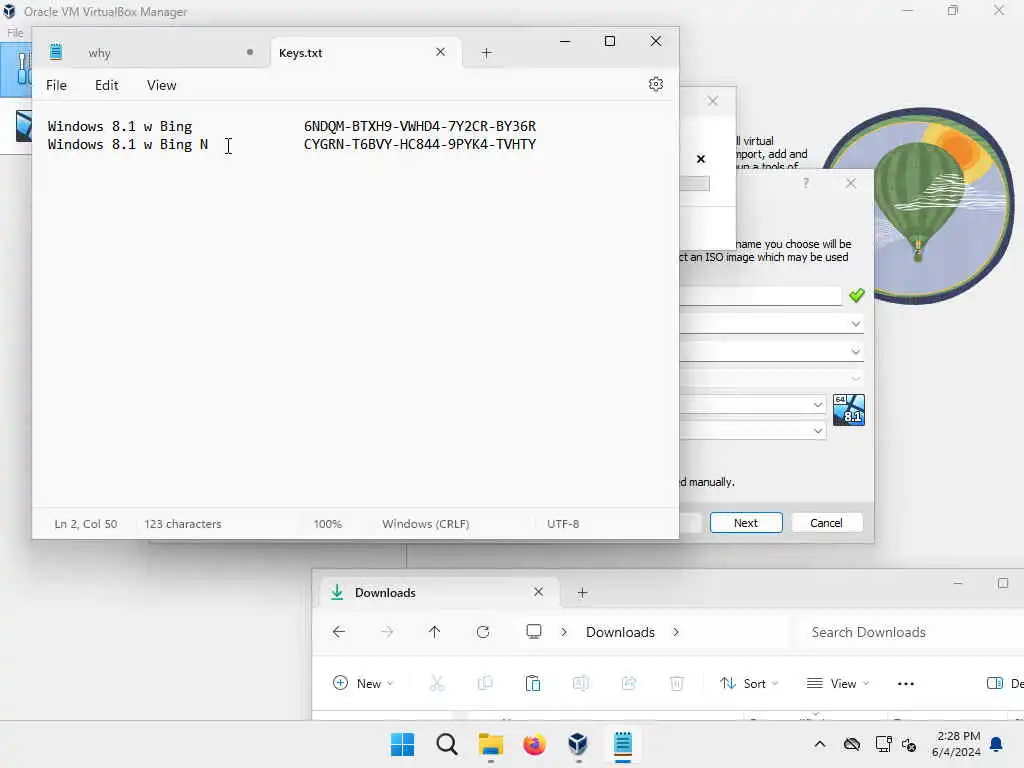The image size is (1024, 768).
Task: Open Notepad from taskbar
Action: [x=622, y=744]
